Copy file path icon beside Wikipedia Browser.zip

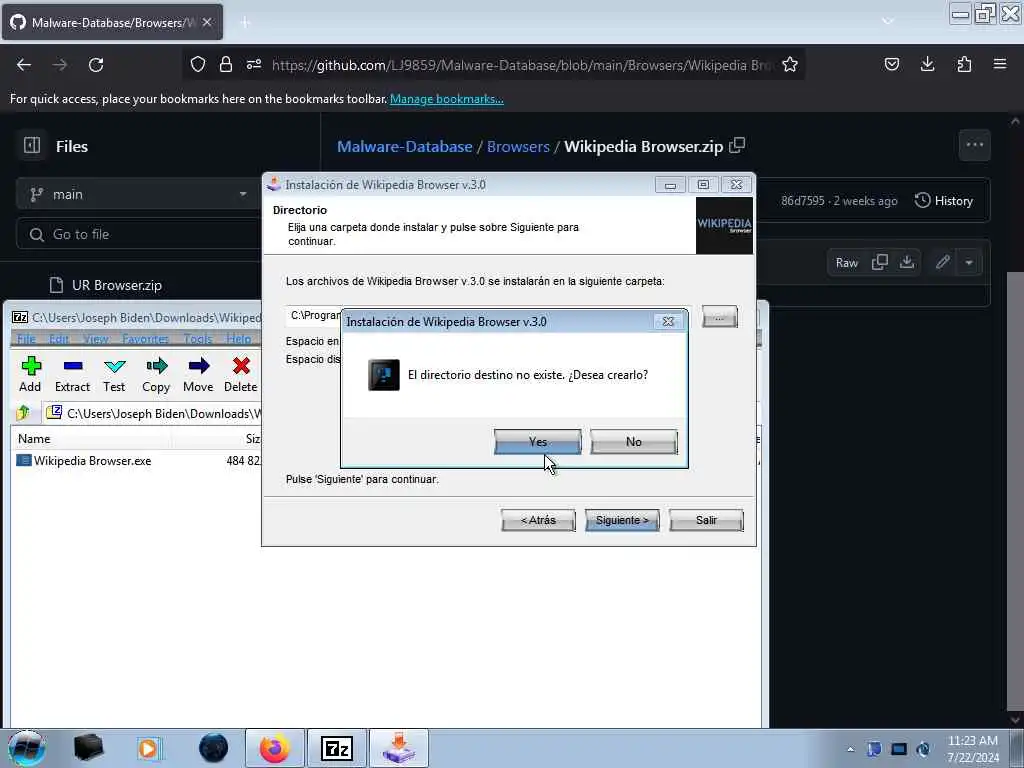pos(737,146)
